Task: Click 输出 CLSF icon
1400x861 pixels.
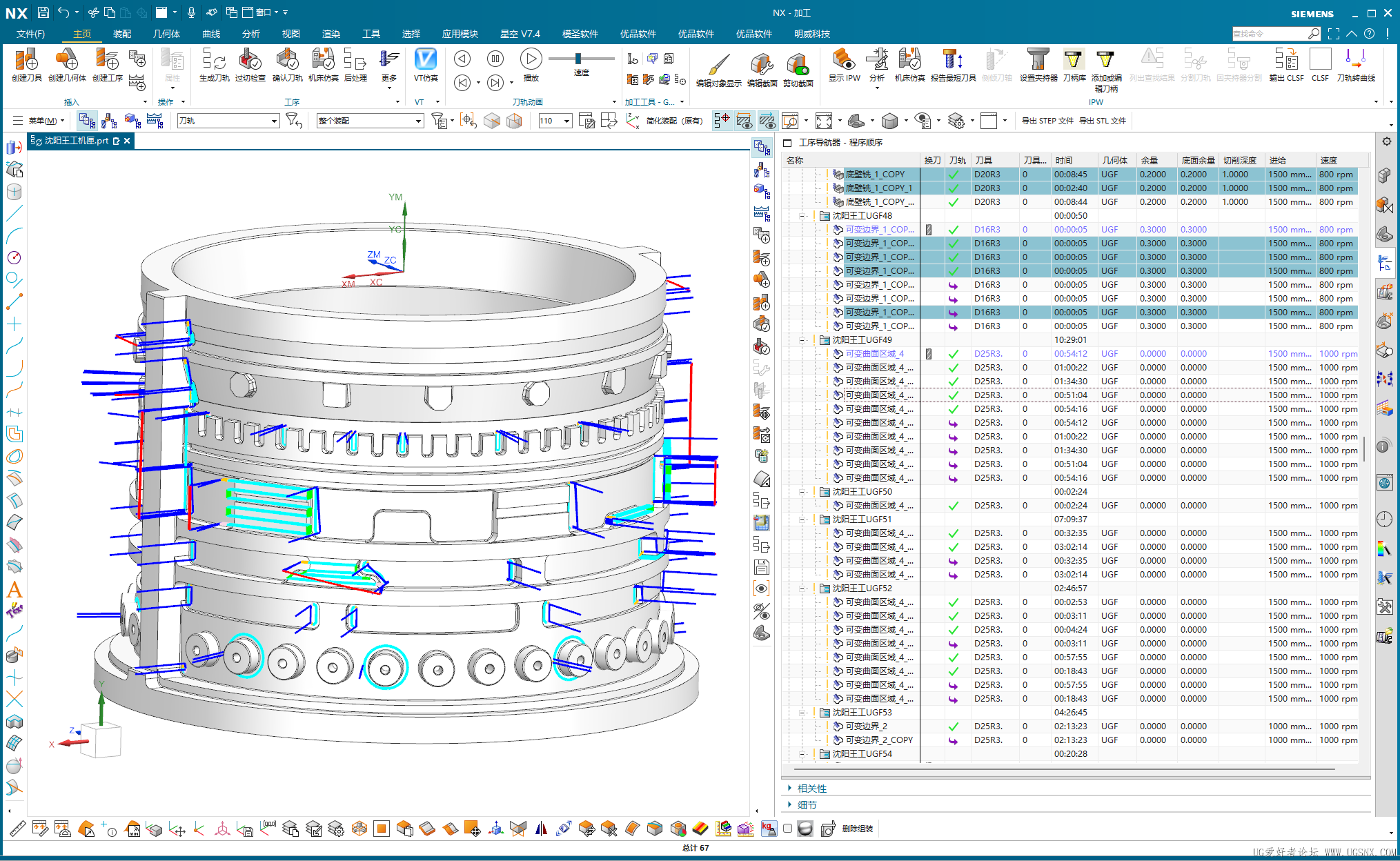Action: (1286, 65)
